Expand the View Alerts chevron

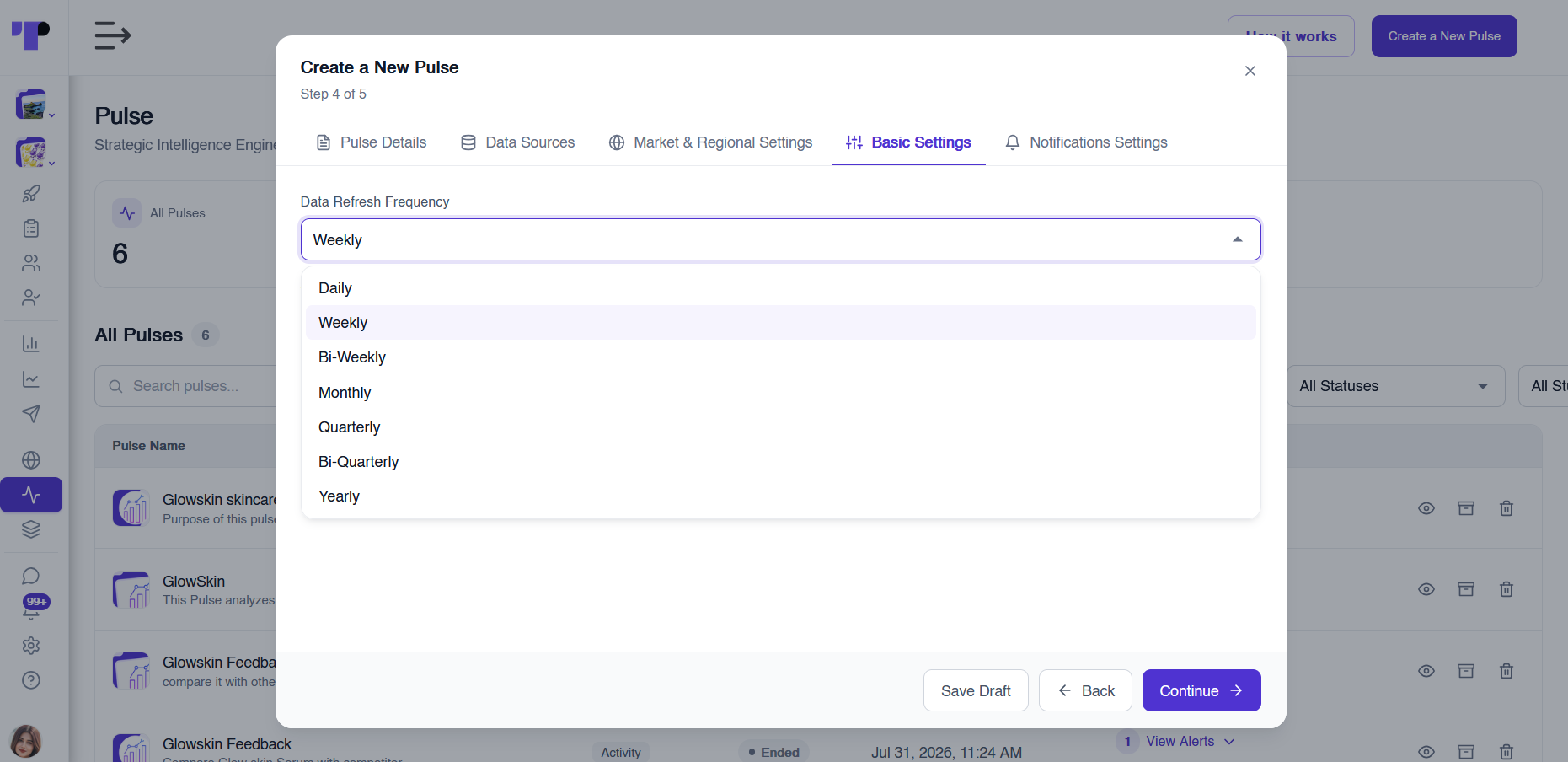(x=1229, y=742)
